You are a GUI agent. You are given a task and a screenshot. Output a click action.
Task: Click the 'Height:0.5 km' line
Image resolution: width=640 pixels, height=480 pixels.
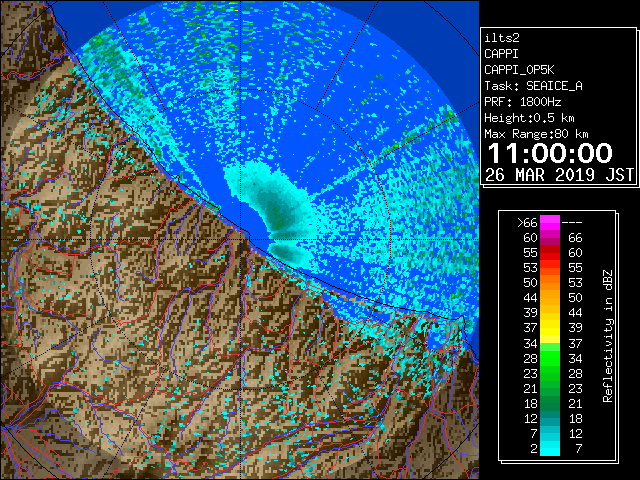(529, 118)
